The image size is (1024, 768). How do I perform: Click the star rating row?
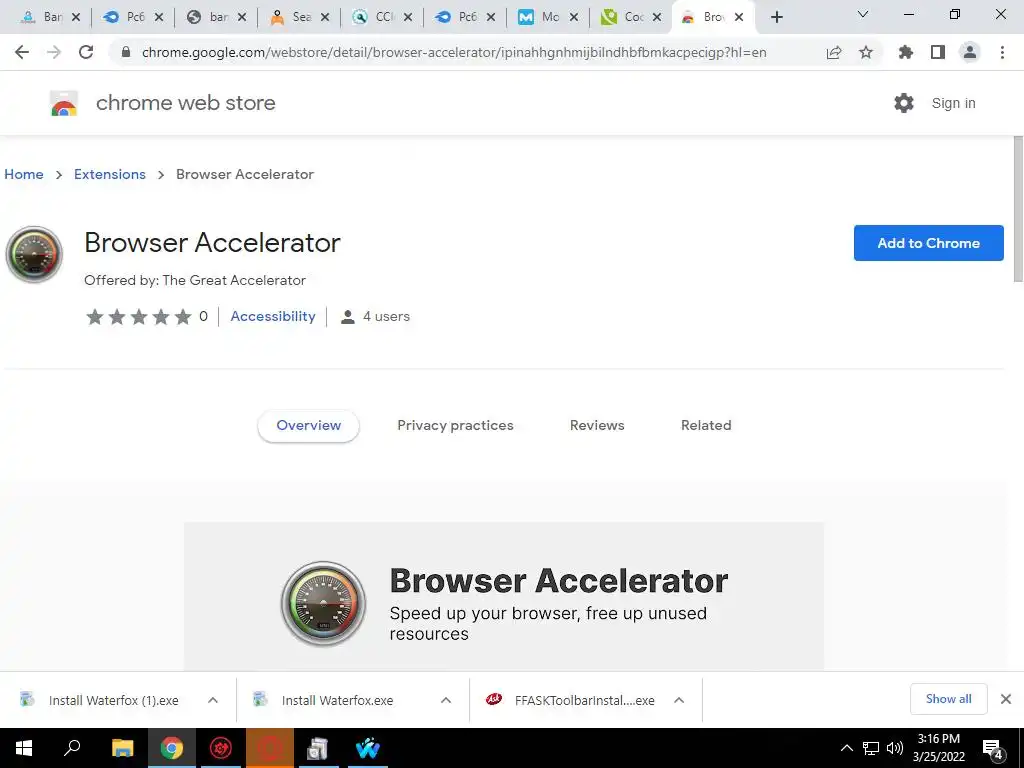click(x=139, y=317)
